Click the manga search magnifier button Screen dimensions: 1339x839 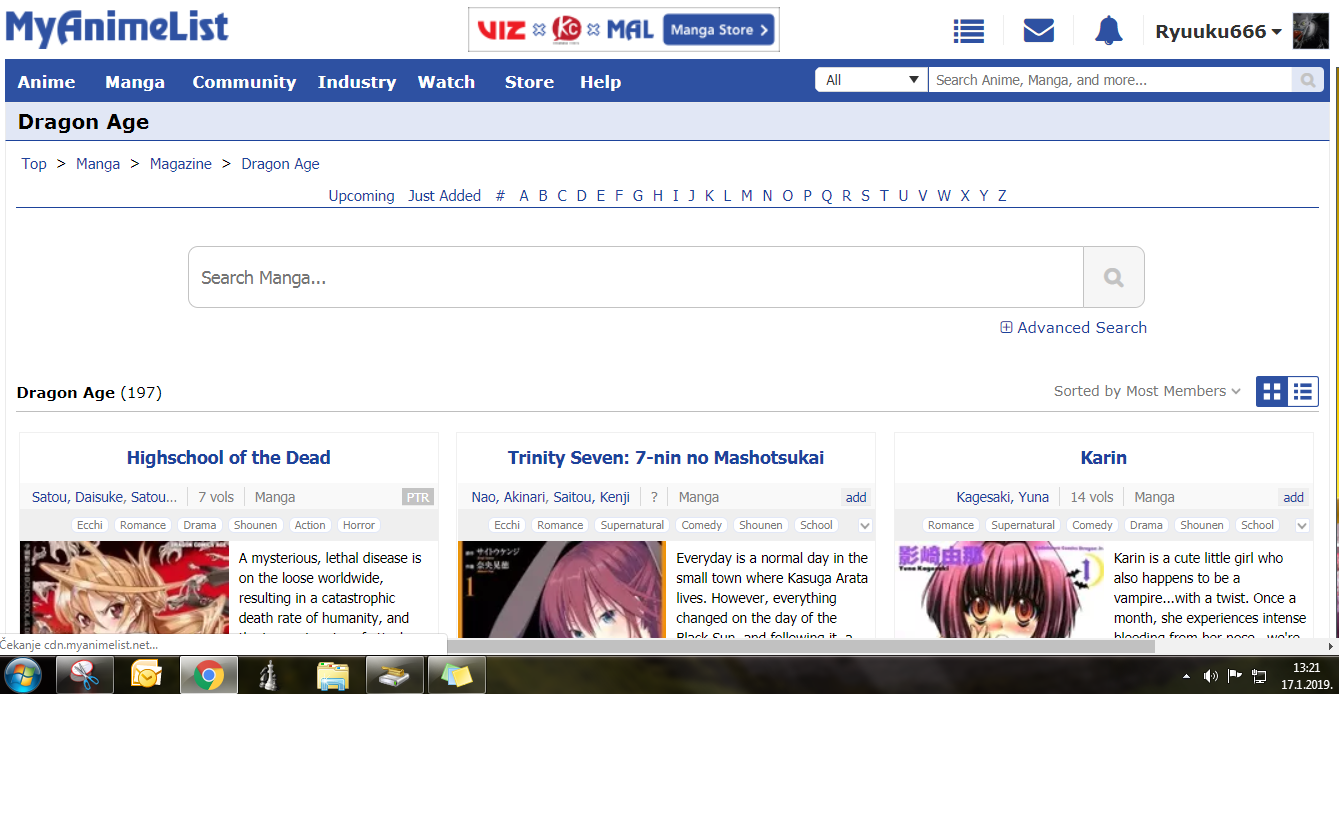tap(1113, 277)
